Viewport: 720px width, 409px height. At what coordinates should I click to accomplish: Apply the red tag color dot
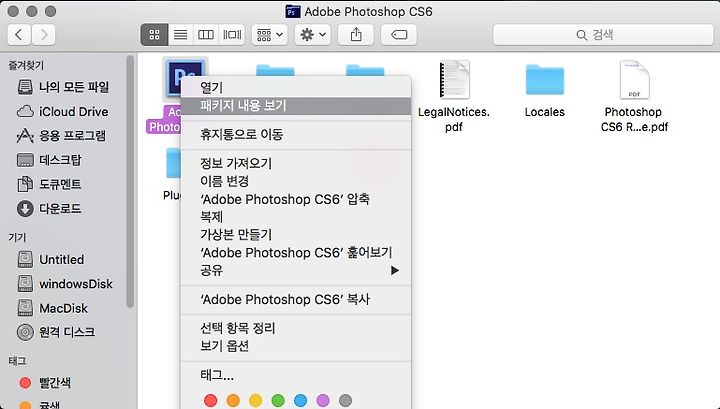(x=210, y=400)
